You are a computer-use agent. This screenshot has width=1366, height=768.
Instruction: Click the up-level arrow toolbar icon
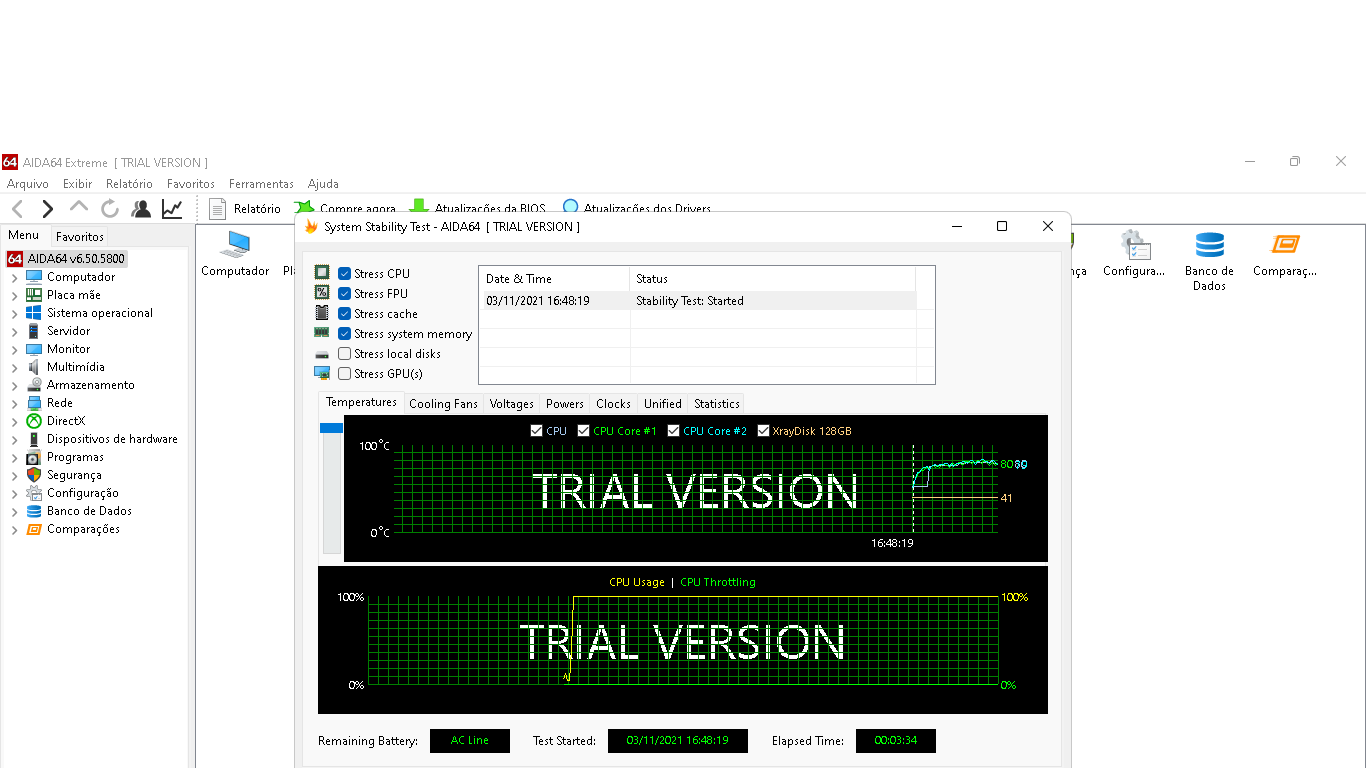tap(79, 207)
